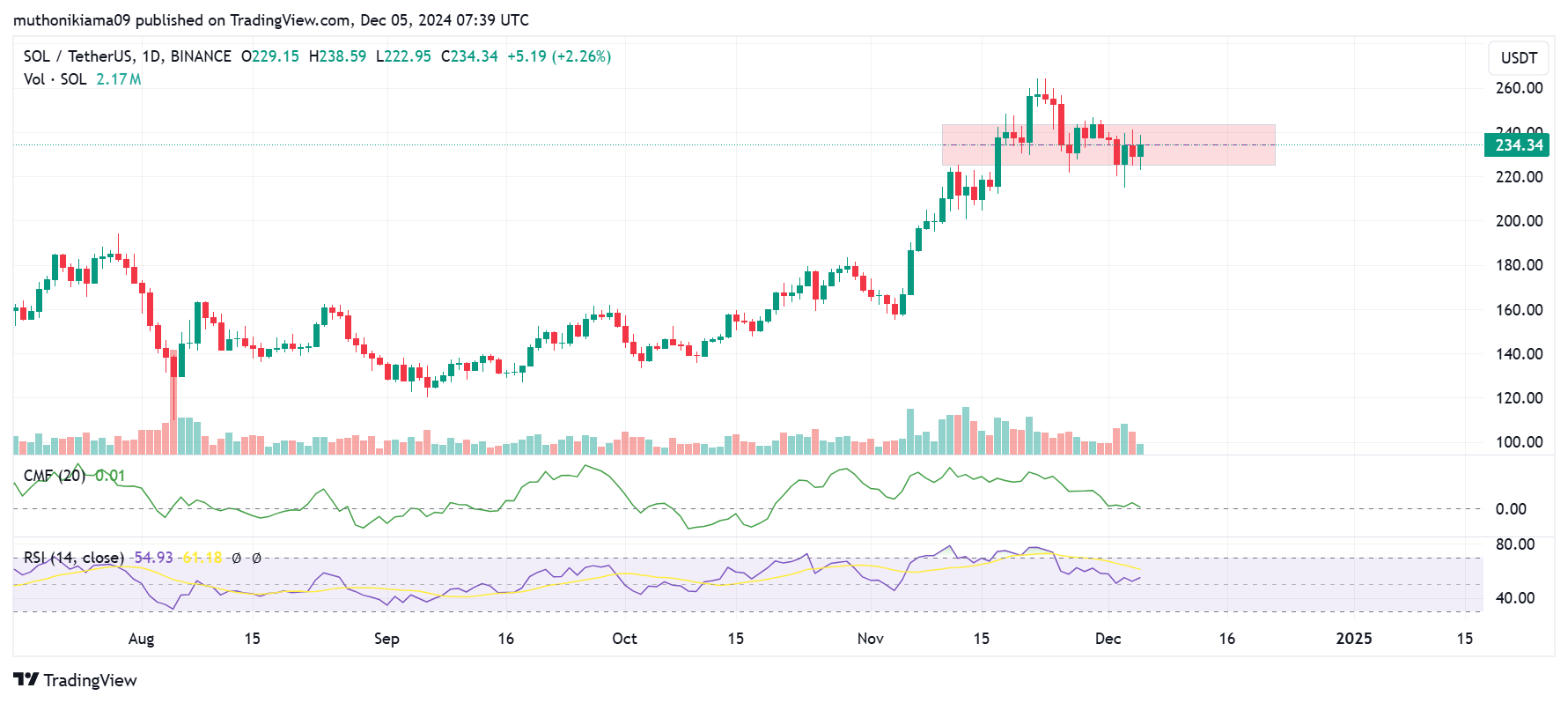Click the 160.00 price axis label

coord(1519,310)
